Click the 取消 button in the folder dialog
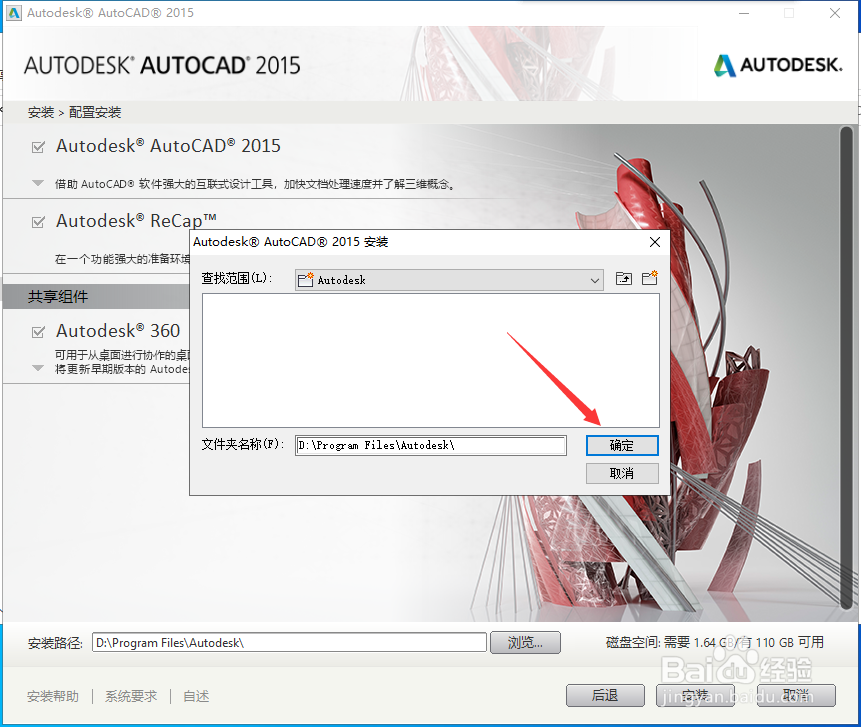This screenshot has height=727, width=861. [x=622, y=473]
